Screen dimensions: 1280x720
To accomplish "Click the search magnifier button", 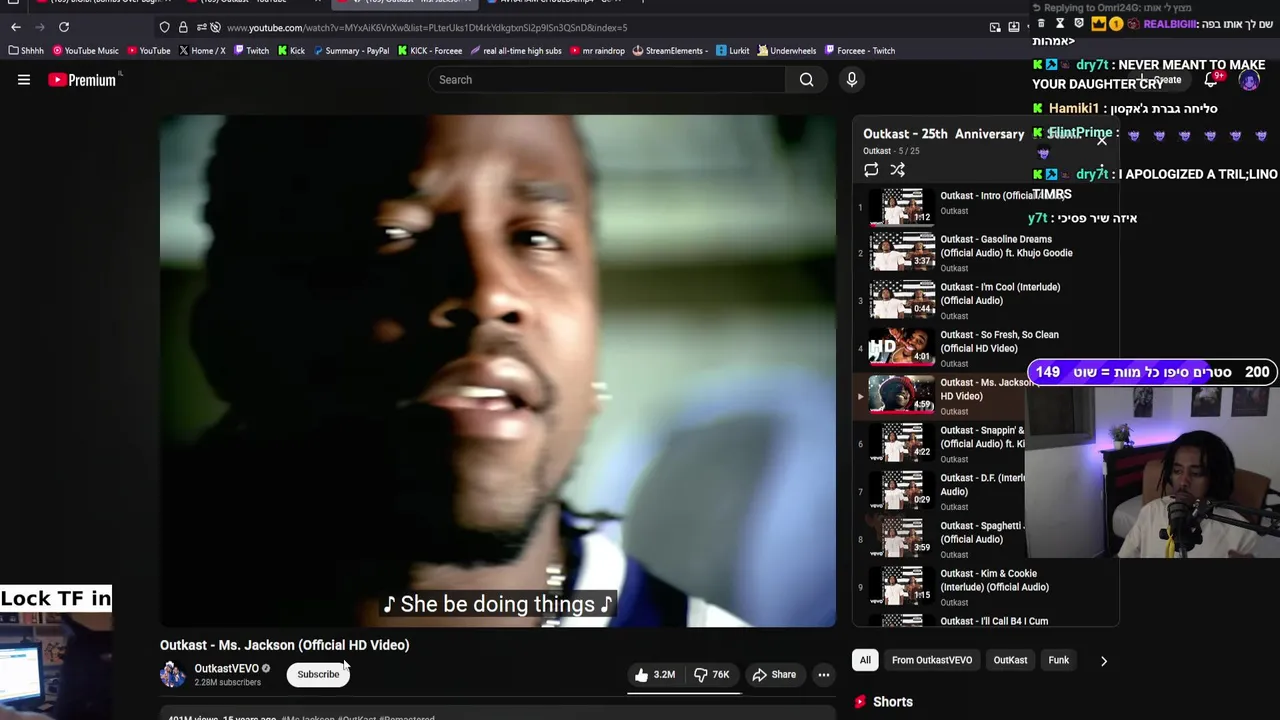I will coord(806,80).
